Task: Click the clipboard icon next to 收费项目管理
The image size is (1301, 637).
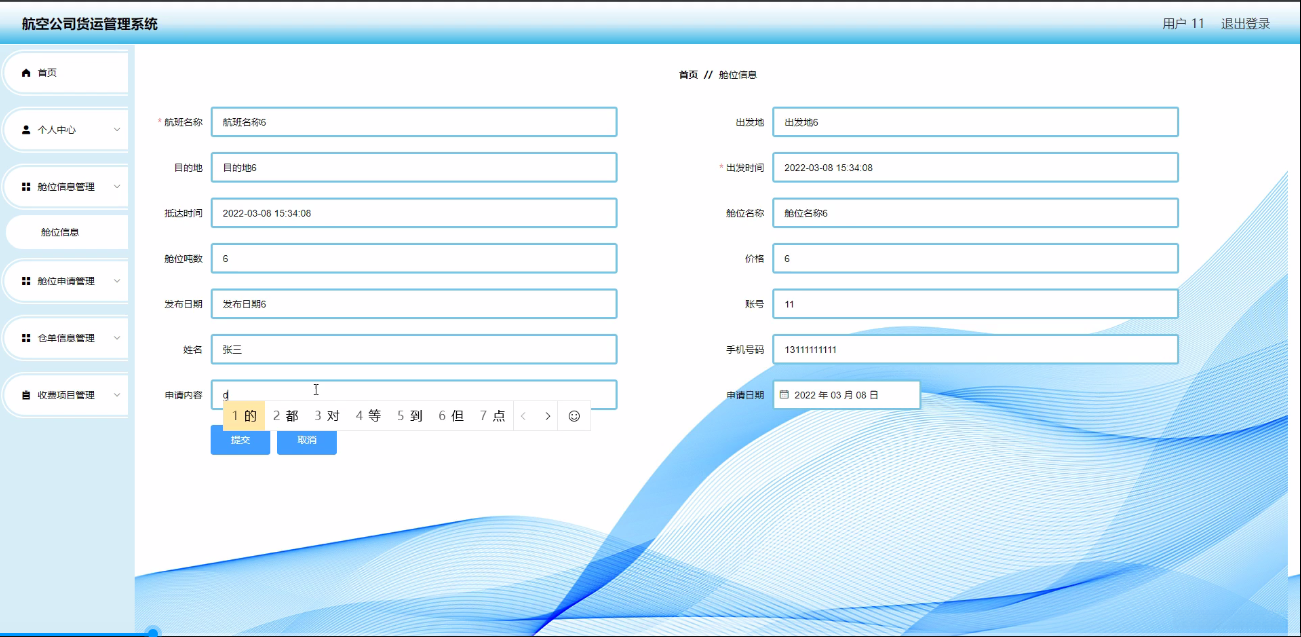Action: tap(26, 395)
